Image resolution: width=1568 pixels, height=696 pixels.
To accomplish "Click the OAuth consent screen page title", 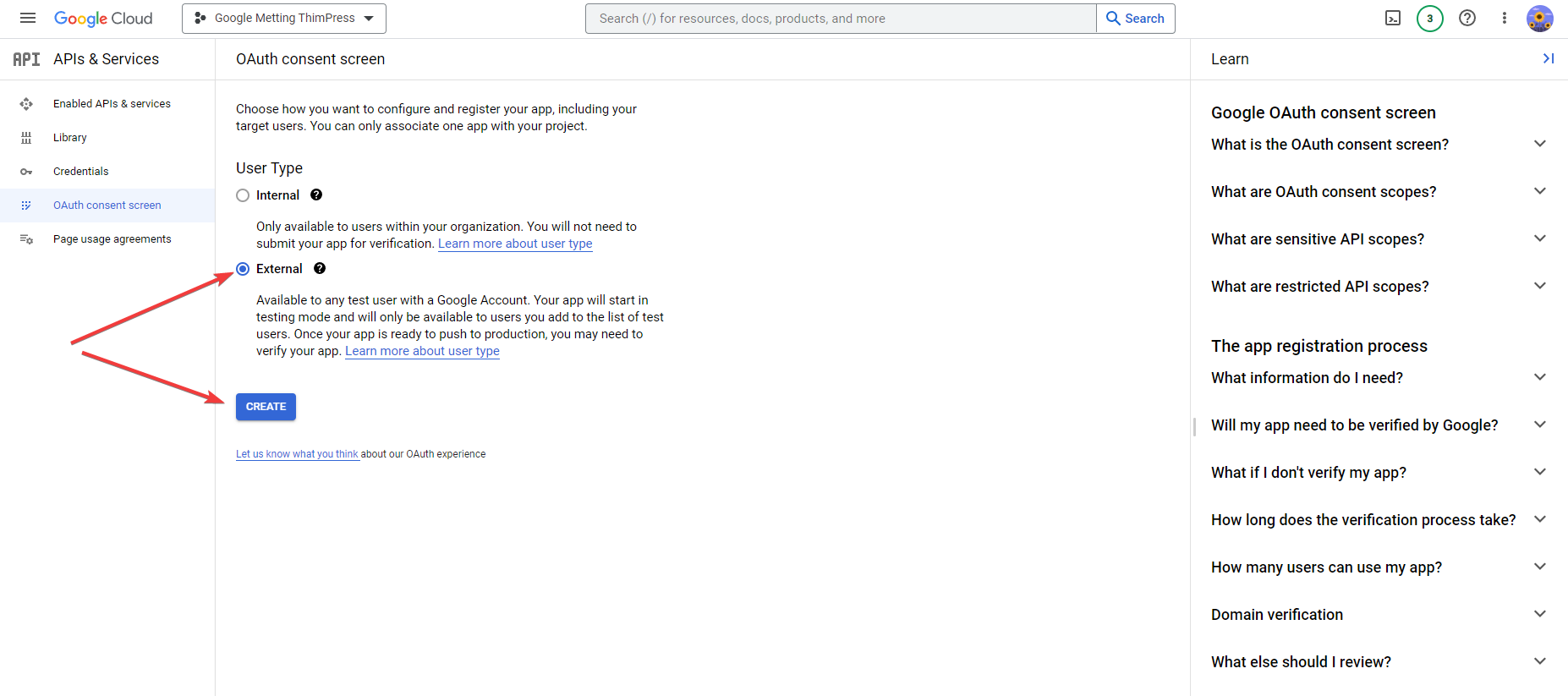I will point(310,59).
